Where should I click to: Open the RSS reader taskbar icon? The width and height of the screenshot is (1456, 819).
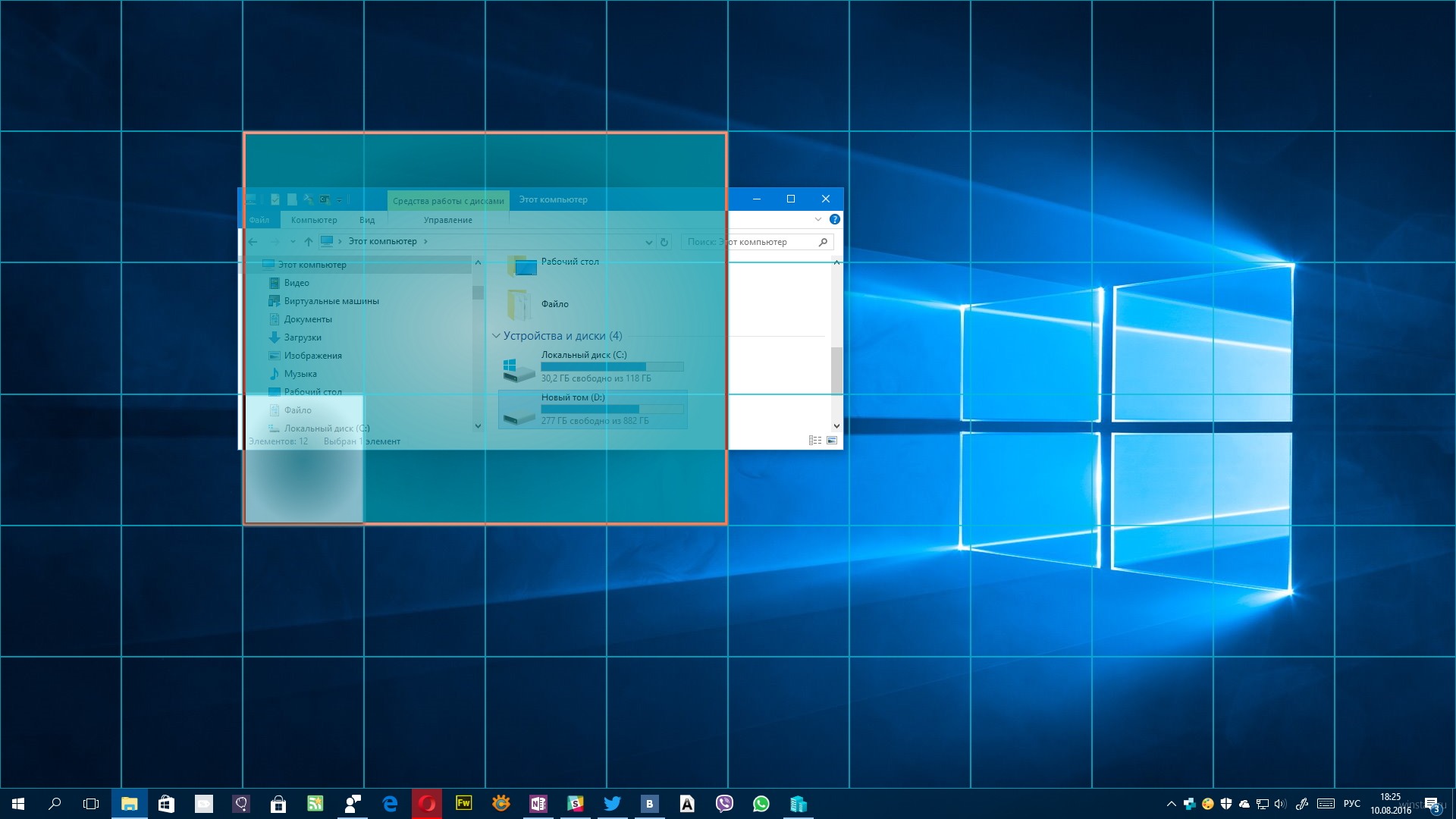pos(315,804)
